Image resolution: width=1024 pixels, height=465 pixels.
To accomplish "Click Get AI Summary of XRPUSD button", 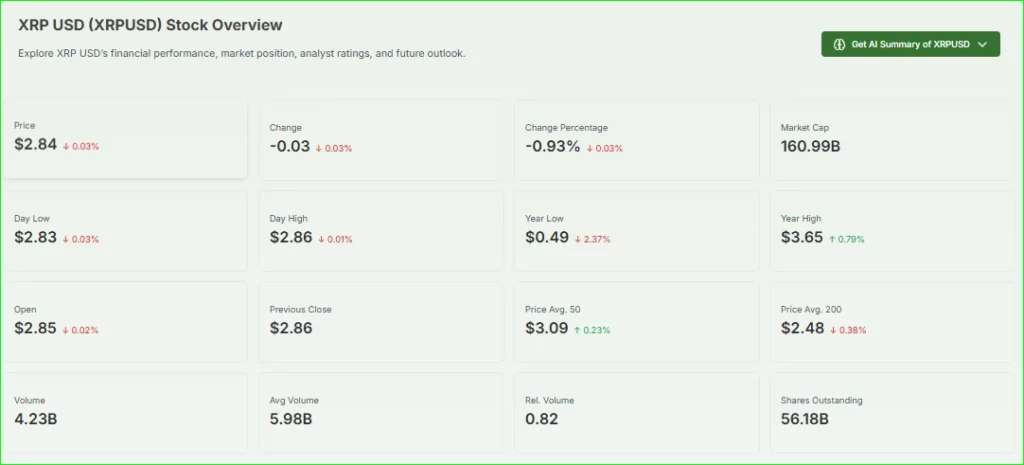I will (910, 45).
